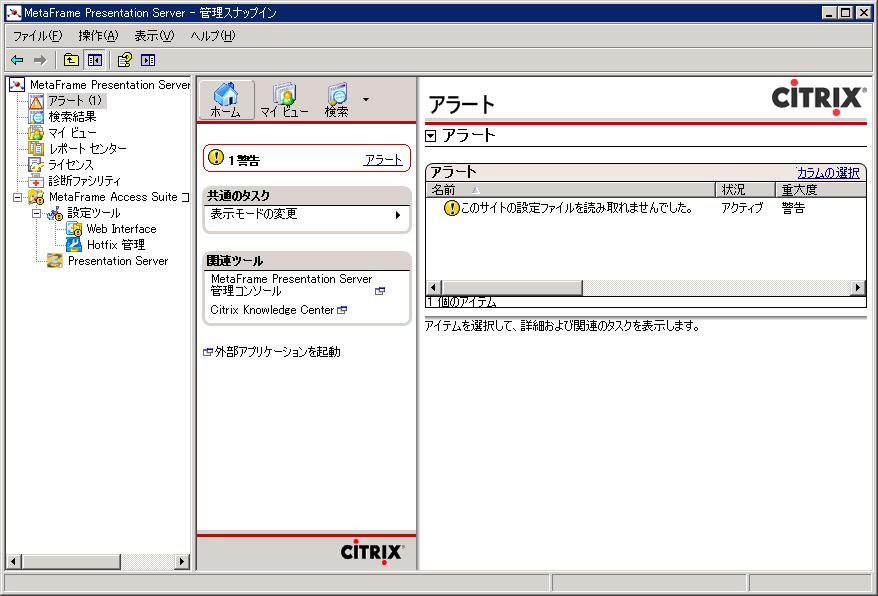Collapse the MetaFrame Access Suite tree node

[x=17, y=197]
